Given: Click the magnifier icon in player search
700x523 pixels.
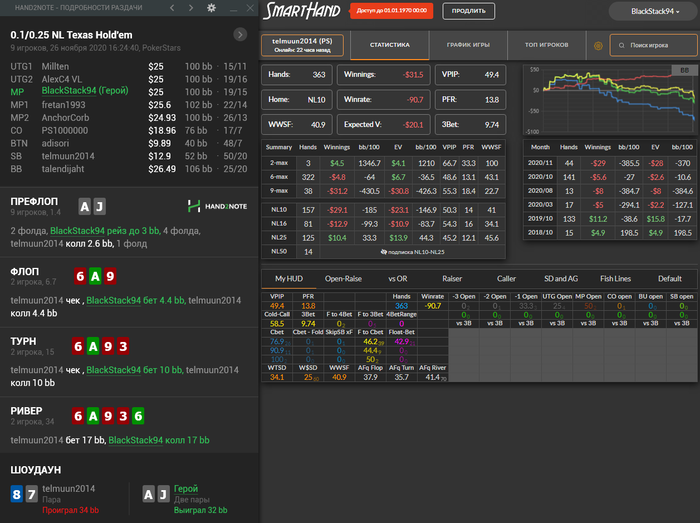Looking at the screenshot, I should [621, 46].
